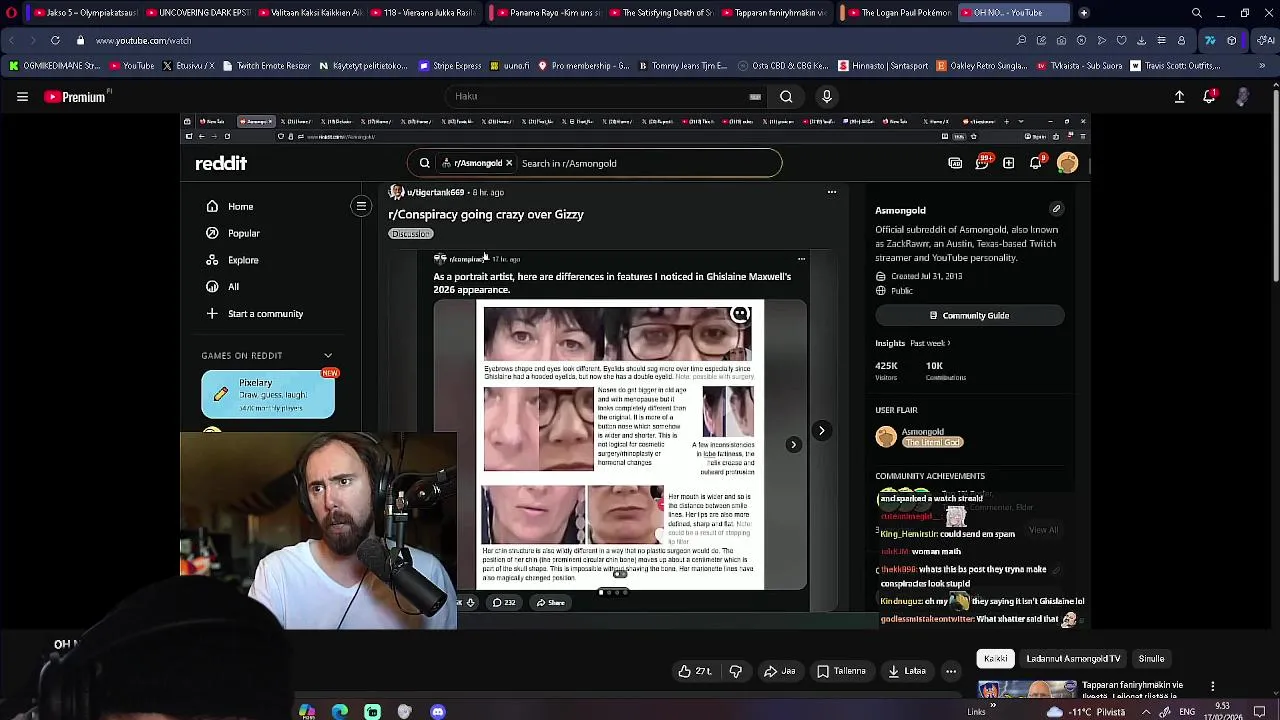1280x720 pixels.
Task: Open the Tapparan faniryhmäkin video thumbnail
Action: pos(1026,690)
